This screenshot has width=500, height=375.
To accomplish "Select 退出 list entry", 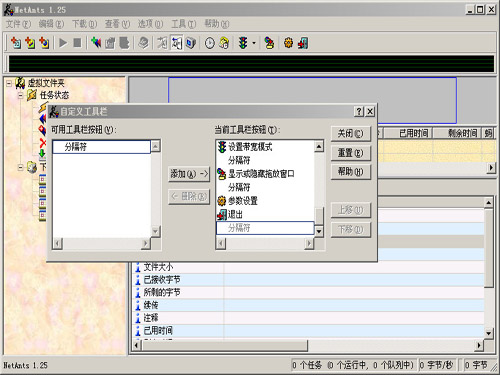I will click(x=265, y=214).
